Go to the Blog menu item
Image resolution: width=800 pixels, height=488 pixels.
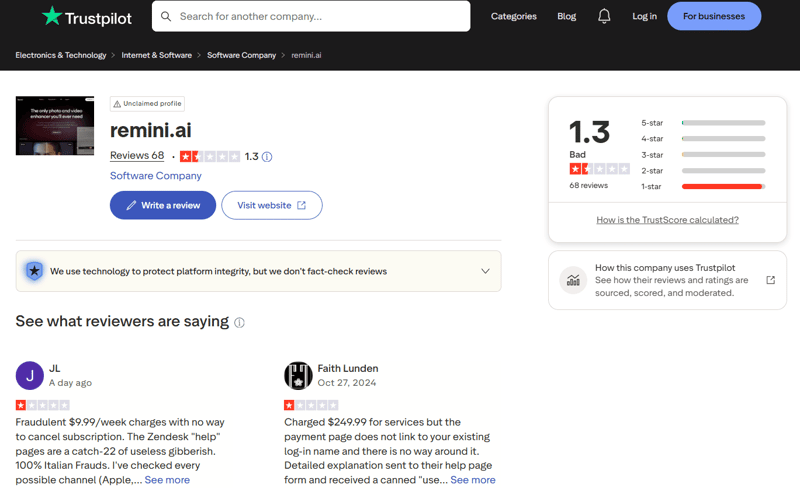pyautogui.click(x=566, y=16)
